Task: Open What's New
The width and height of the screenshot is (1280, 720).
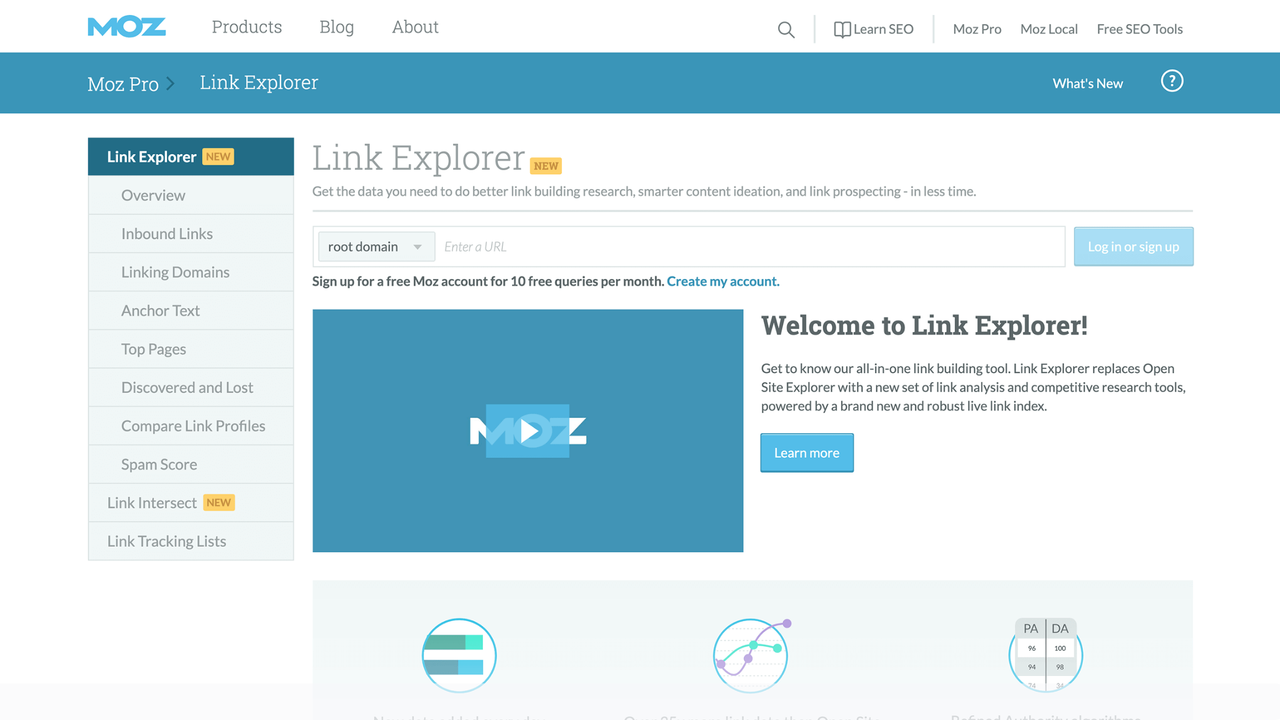Action: (1088, 83)
